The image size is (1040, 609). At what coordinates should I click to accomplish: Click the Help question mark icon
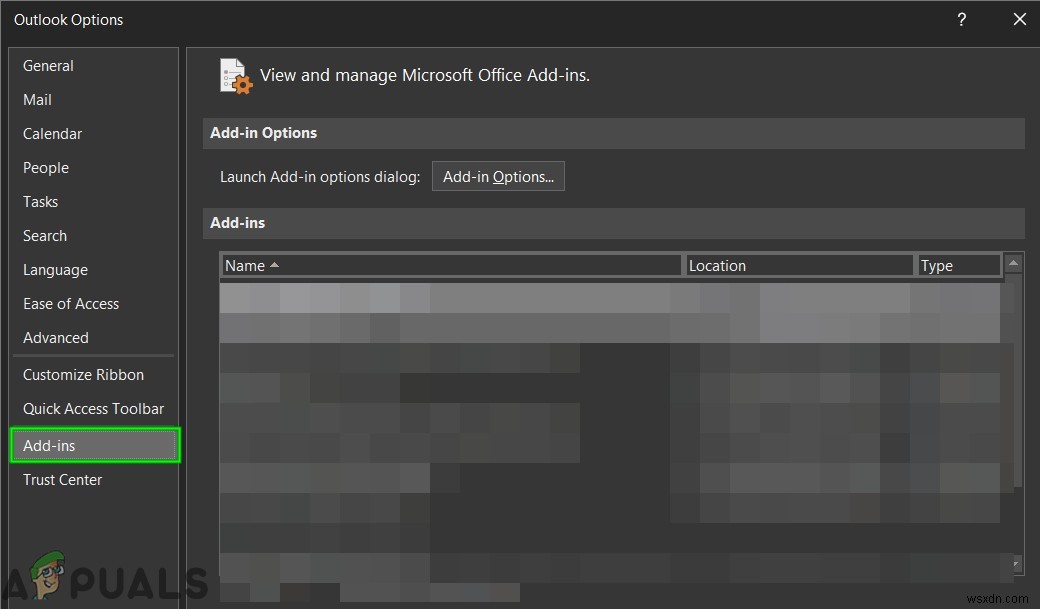(x=961, y=19)
